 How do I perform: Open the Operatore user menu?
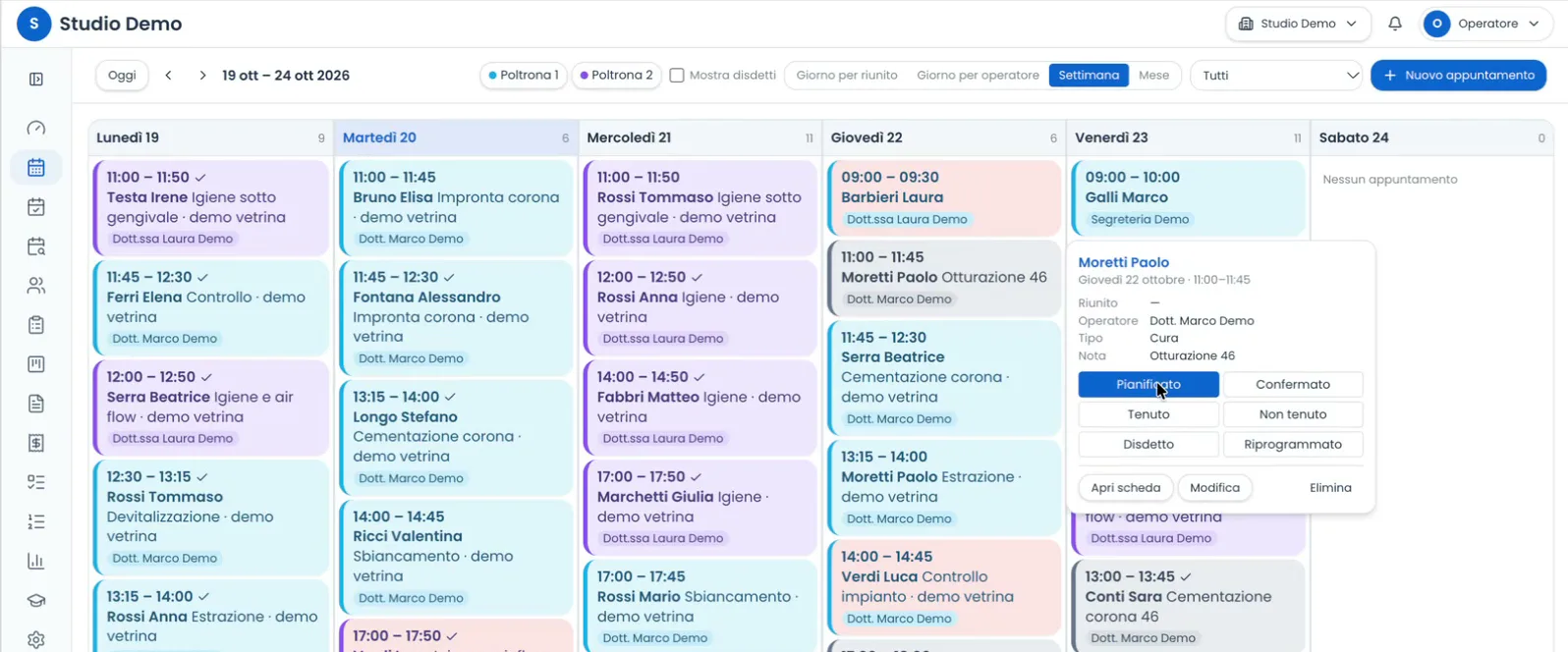click(x=1485, y=24)
